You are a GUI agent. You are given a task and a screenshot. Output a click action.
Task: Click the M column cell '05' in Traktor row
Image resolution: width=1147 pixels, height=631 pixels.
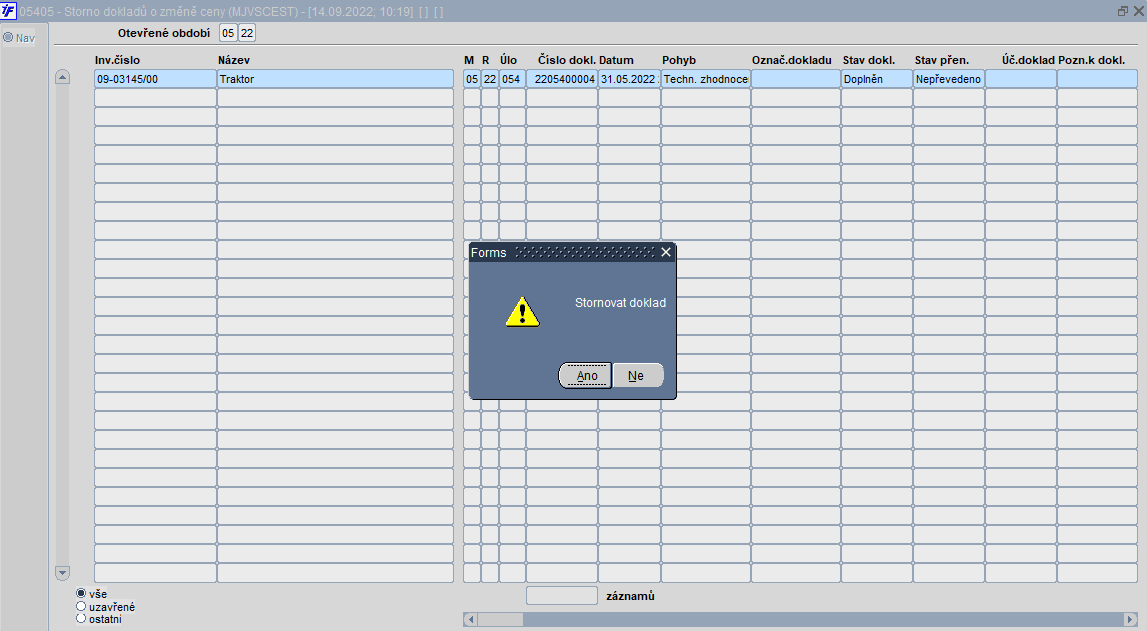tap(472, 79)
